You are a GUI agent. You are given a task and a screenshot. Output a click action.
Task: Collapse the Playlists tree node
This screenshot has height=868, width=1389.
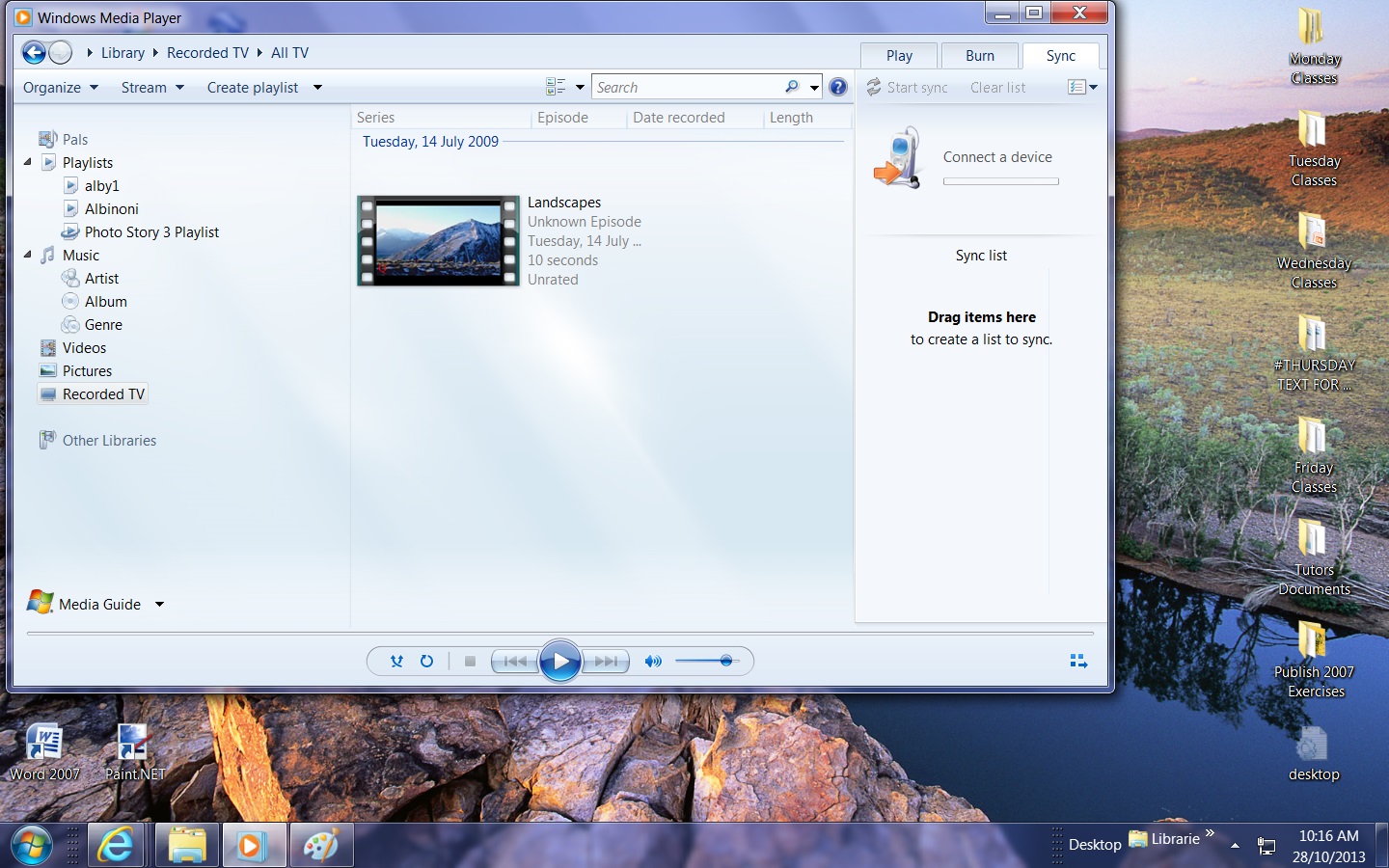[x=28, y=162]
